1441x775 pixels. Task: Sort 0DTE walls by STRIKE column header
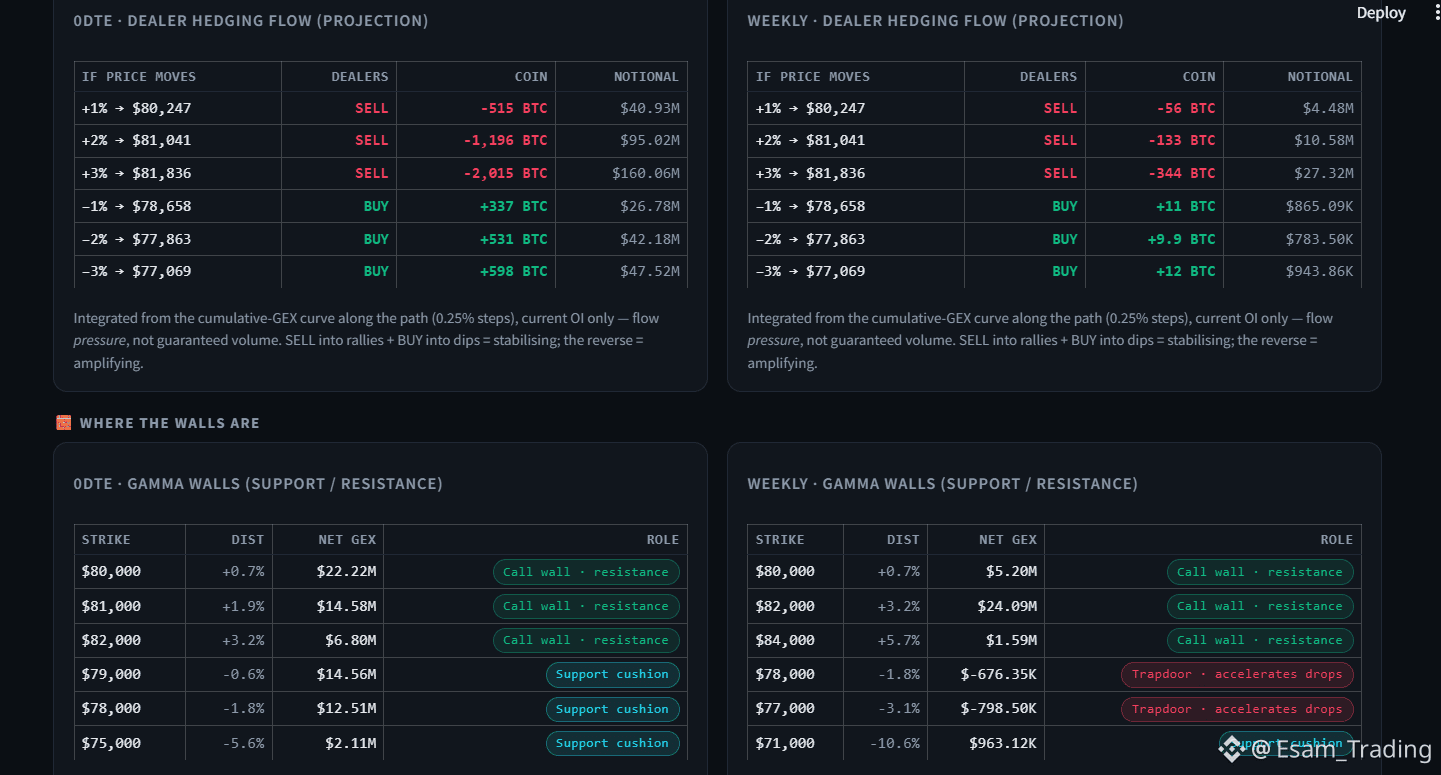tap(106, 540)
